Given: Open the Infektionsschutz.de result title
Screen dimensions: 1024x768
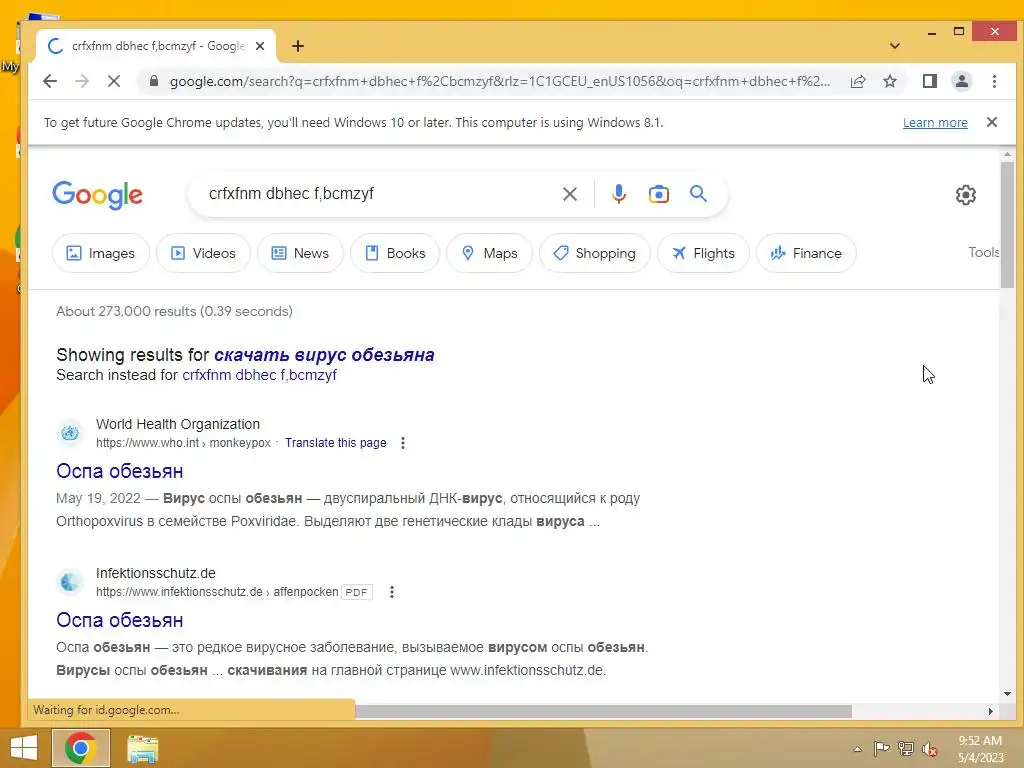Looking at the screenshot, I should tap(120, 620).
